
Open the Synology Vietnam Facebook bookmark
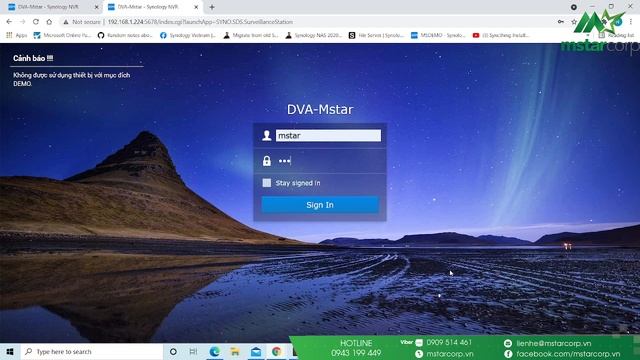point(188,36)
